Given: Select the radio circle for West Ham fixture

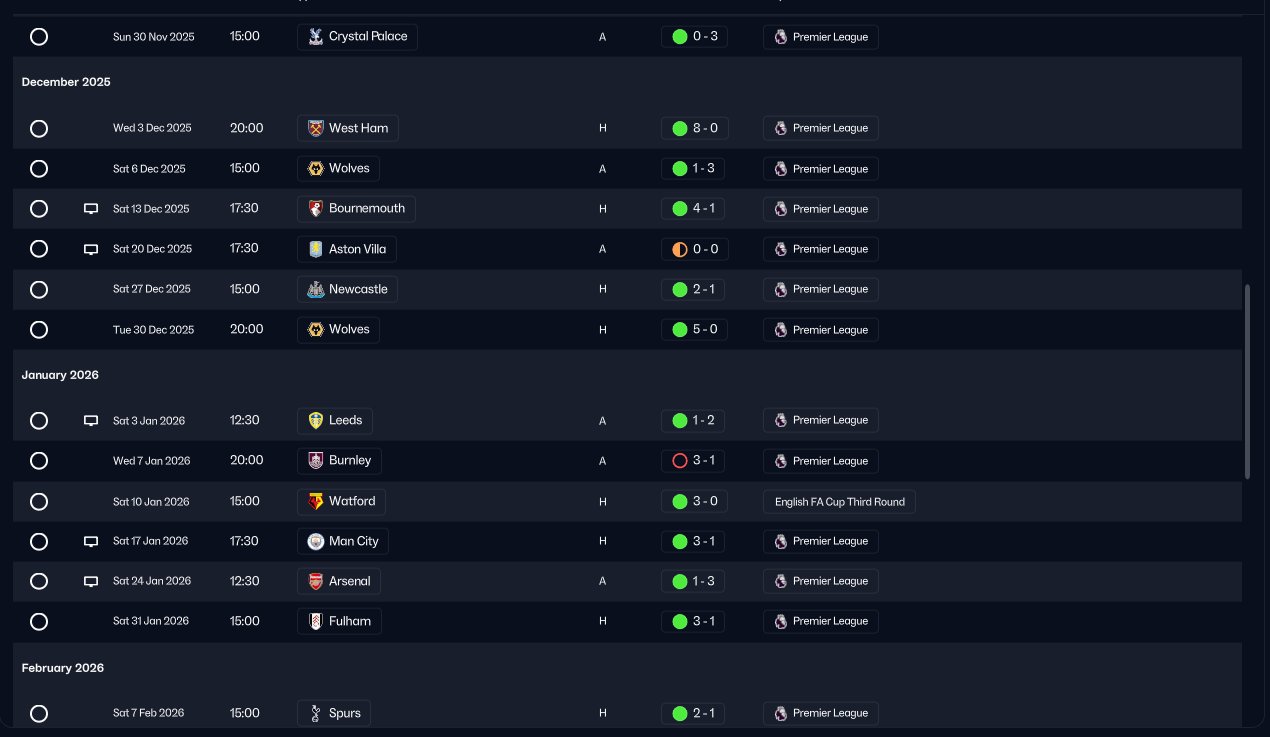Looking at the screenshot, I should coord(39,129).
